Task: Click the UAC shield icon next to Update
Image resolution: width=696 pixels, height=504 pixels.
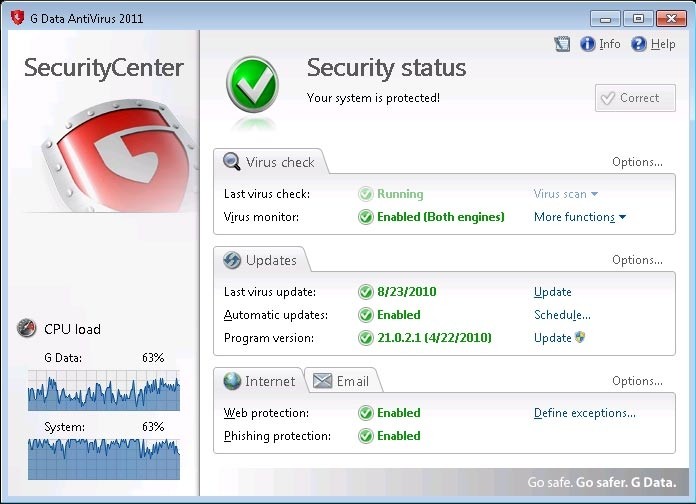Action: (580, 337)
